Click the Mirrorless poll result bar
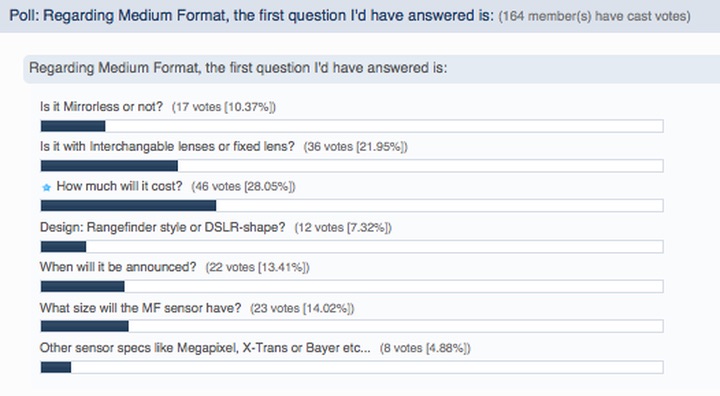 click(352, 126)
